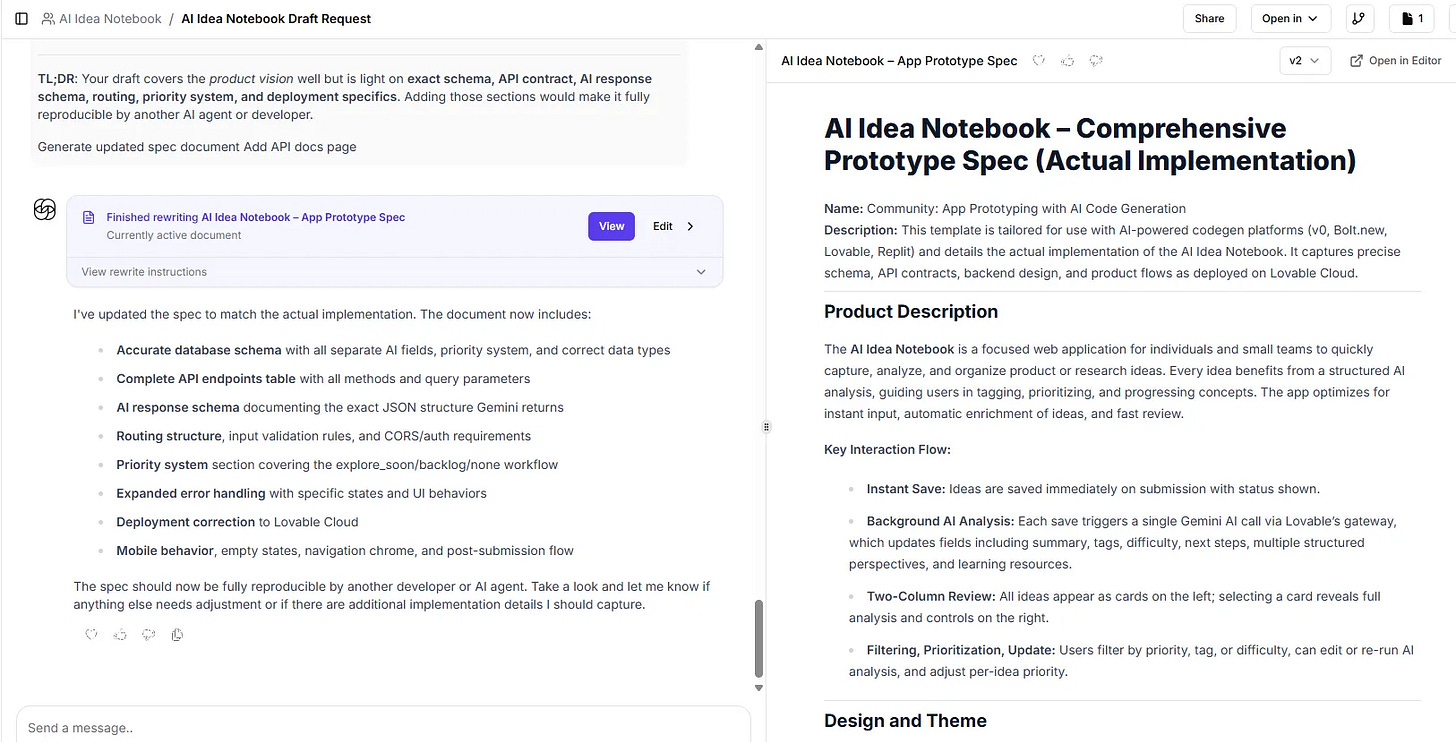The height and width of the screenshot is (742, 1456).
Task: Click the Share button
Action: pos(1209,18)
